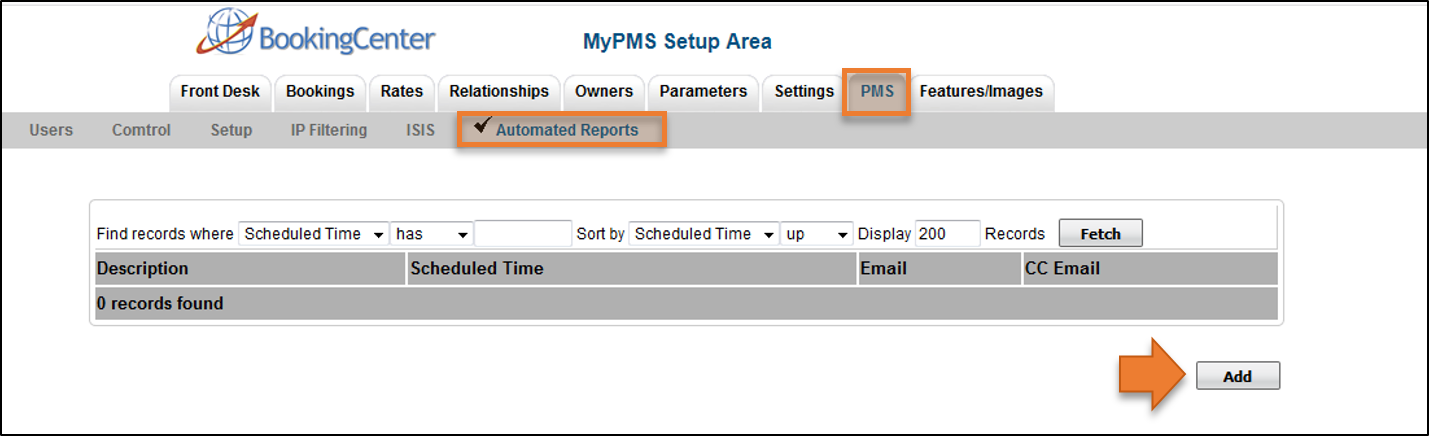Viewport: 1429px width, 436px height.
Task: Open the Users submenu item
Action: pos(51,130)
